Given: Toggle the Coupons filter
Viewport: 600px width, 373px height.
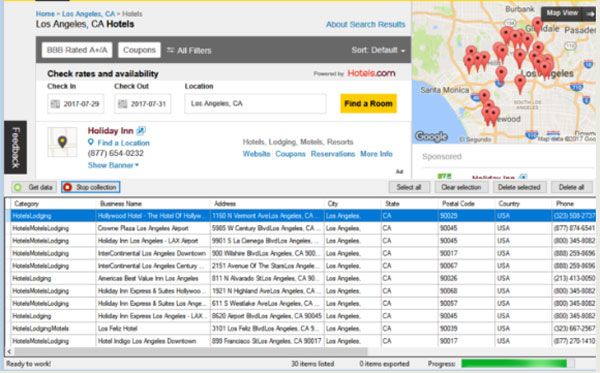Looking at the screenshot, I should [139, 50].
